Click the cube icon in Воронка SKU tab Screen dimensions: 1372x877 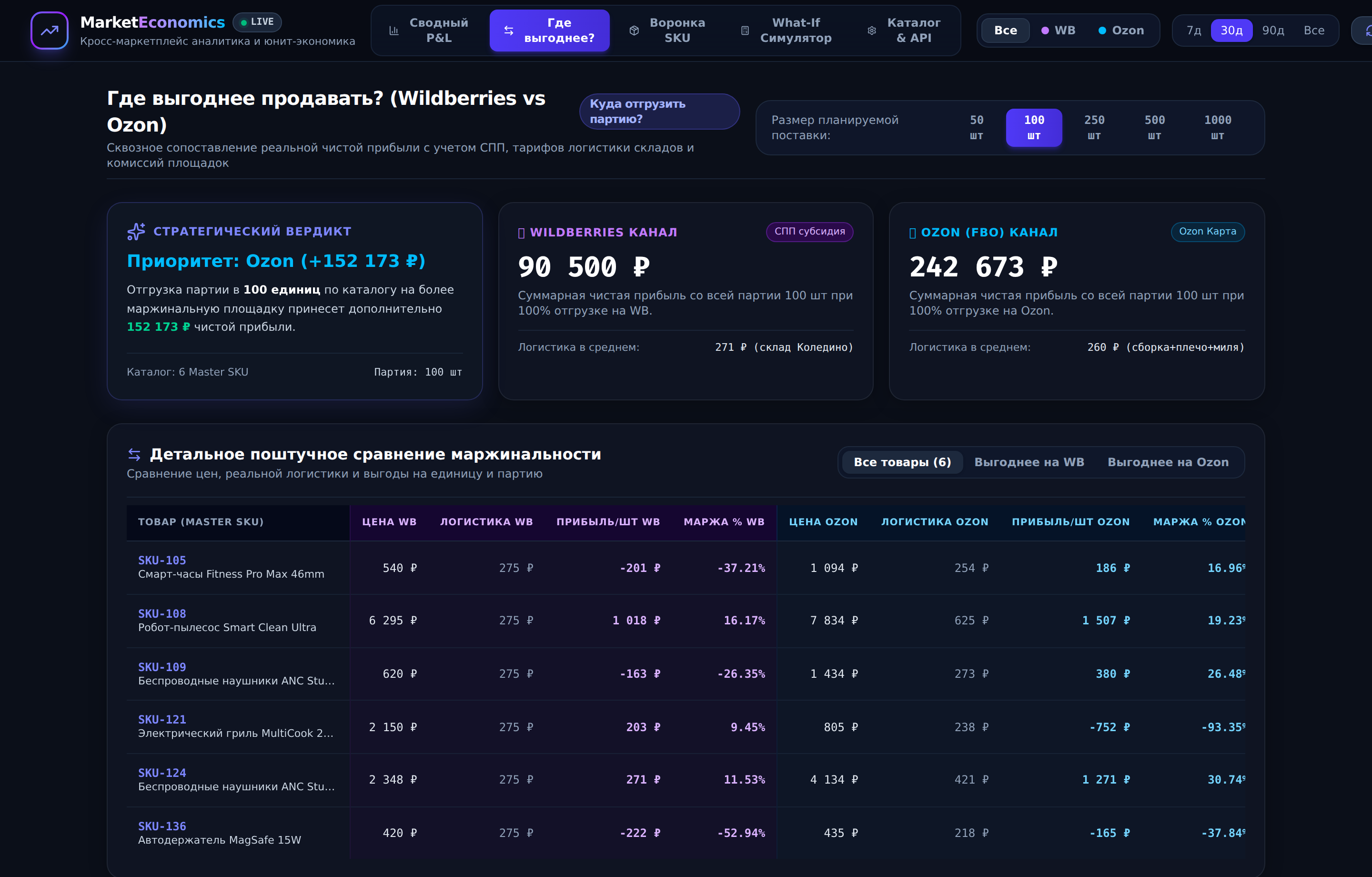click(x=634, y=30)
